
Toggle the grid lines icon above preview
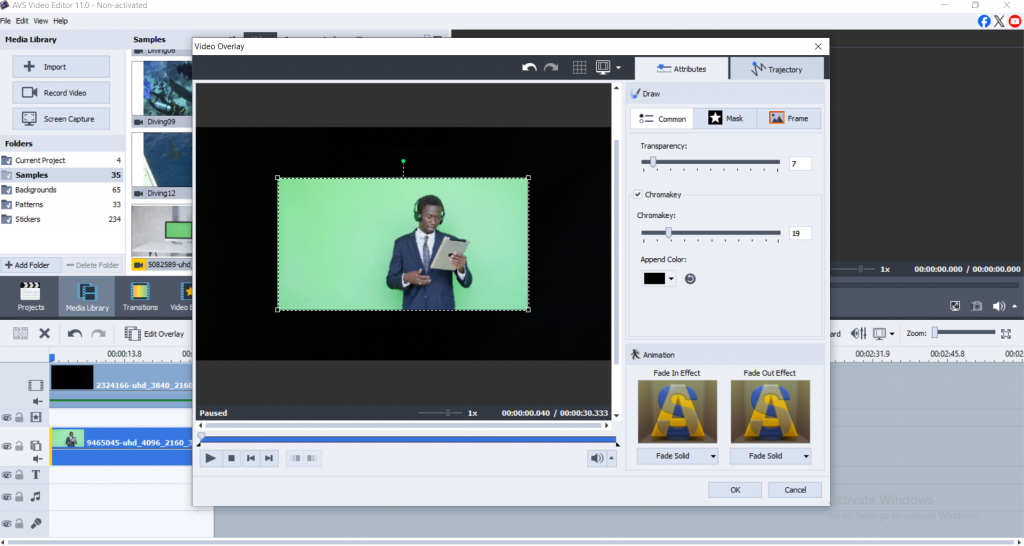point(579,68)
